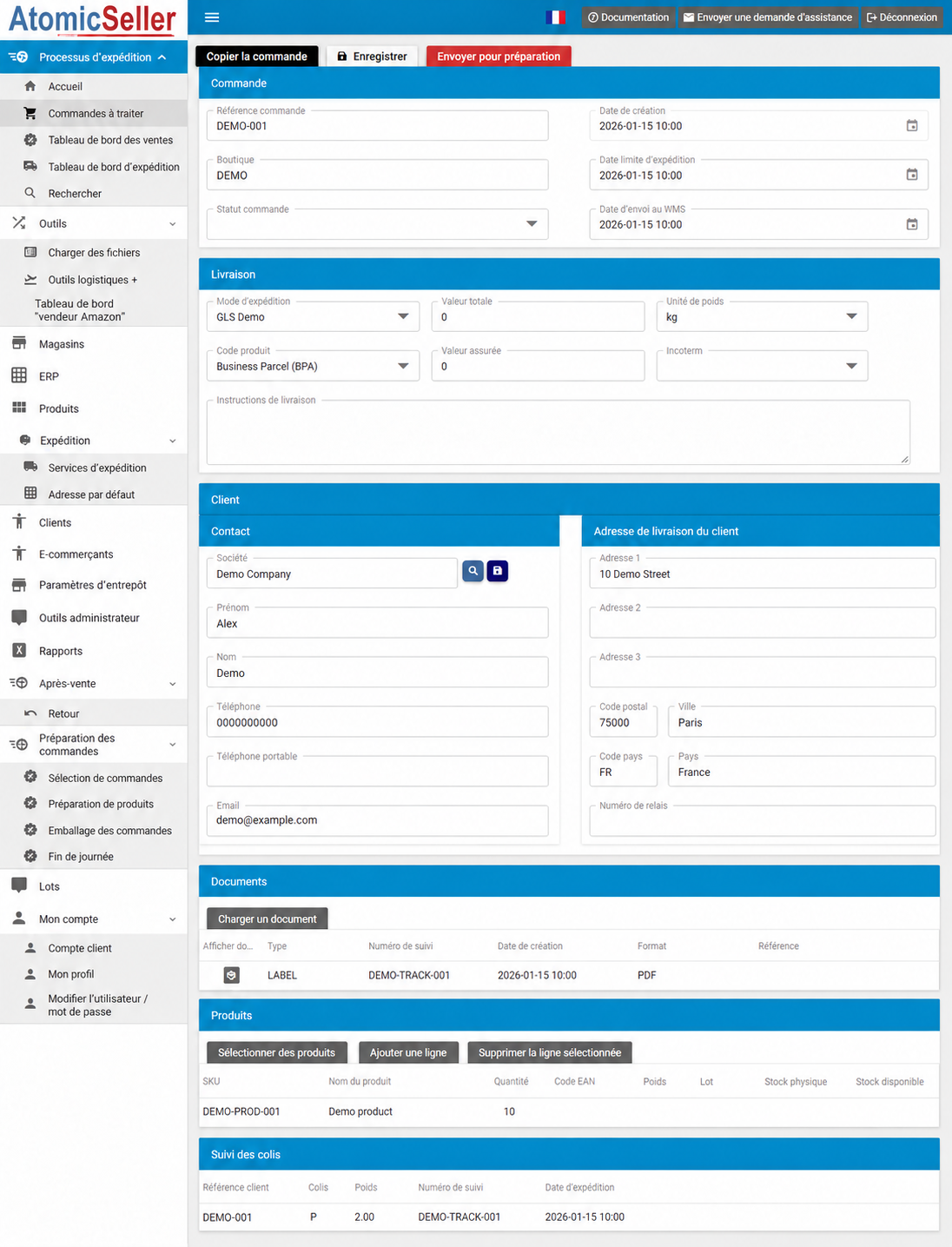Click the Enregistrer button
The image size is (952, 1247).
coord(372,56)
